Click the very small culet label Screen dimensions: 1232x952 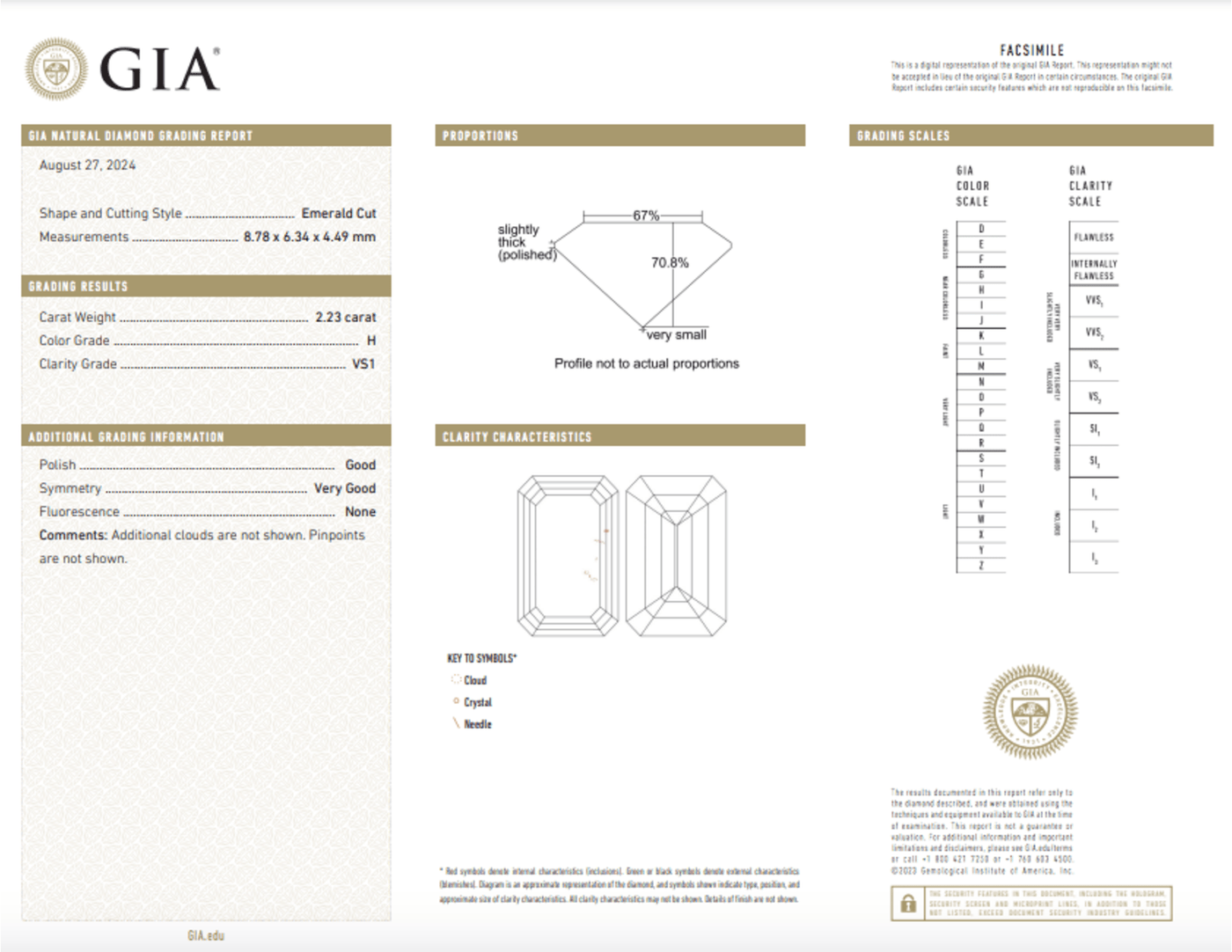coord(676,334)
